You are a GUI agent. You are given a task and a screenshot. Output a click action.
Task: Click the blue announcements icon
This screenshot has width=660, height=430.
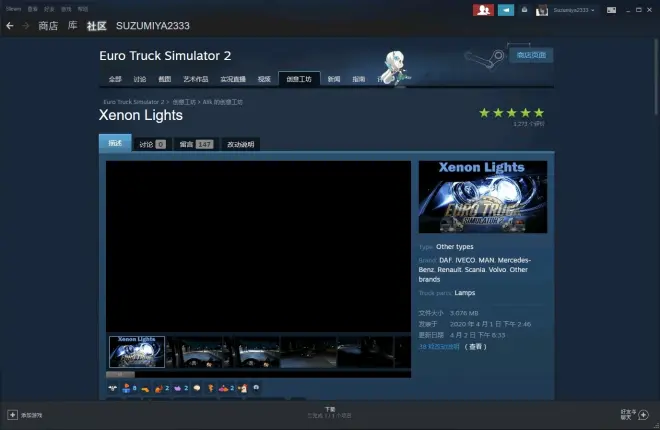(x=507, y=9)
